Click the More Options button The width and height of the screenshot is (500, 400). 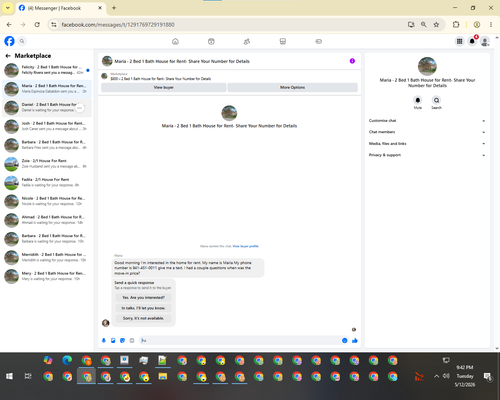click(x=292, y=87)
